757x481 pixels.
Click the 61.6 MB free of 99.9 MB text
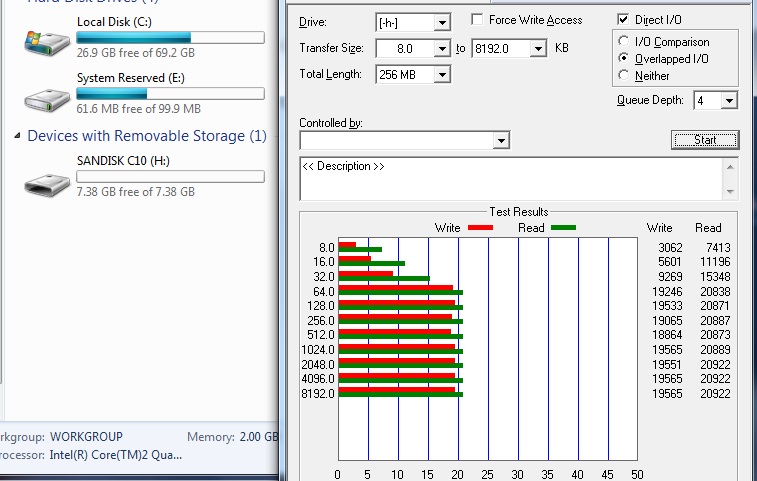[138, 109]
